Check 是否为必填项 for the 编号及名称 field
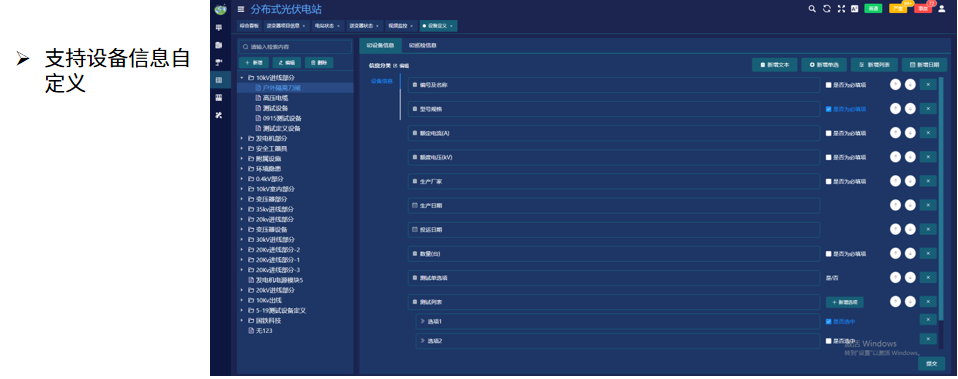The image size is (958, 379). pyautogui.click(x=828, y=85)
